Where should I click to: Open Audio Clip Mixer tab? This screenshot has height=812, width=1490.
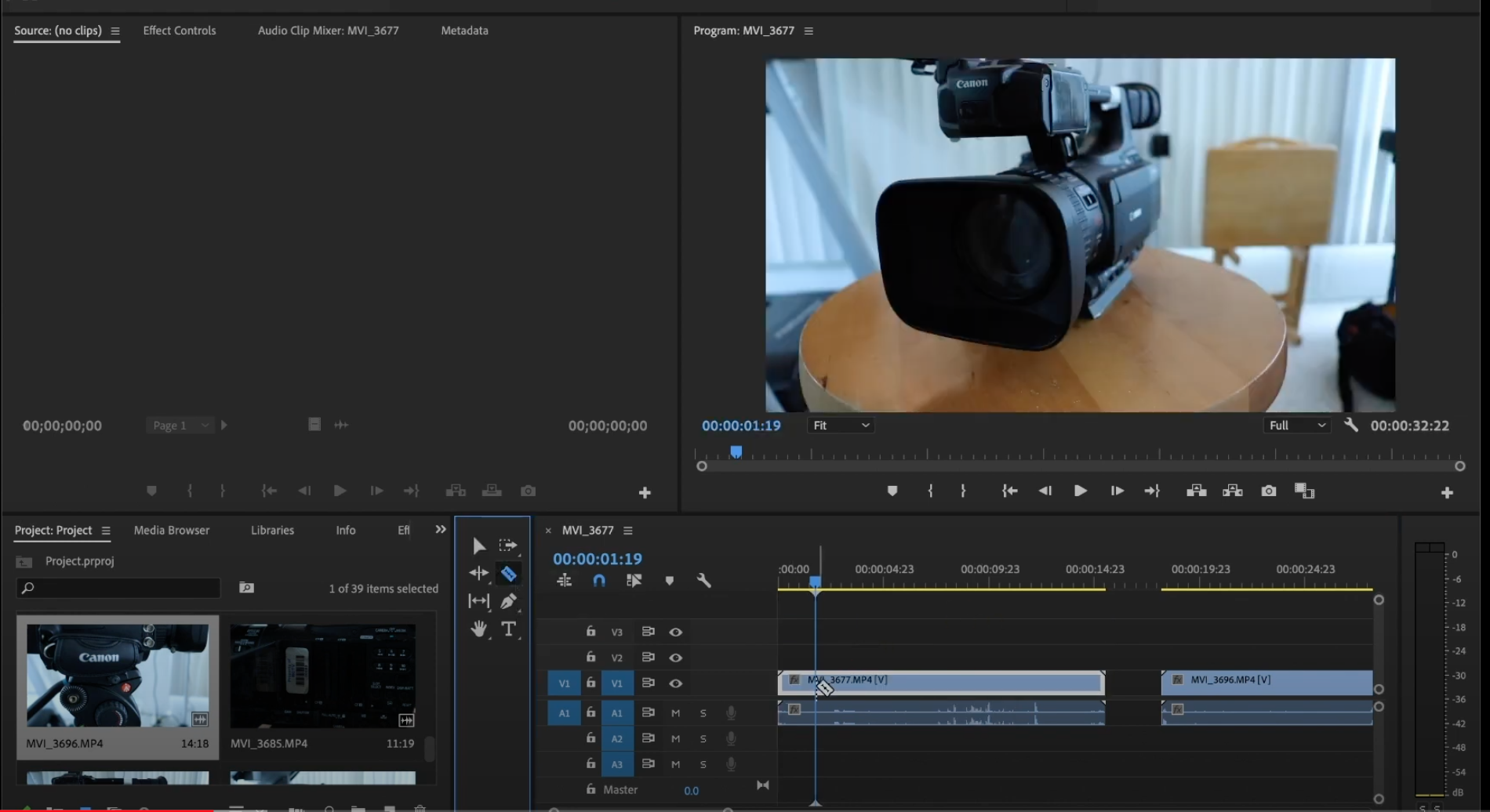pyautogui.click(x=328, y=31)
